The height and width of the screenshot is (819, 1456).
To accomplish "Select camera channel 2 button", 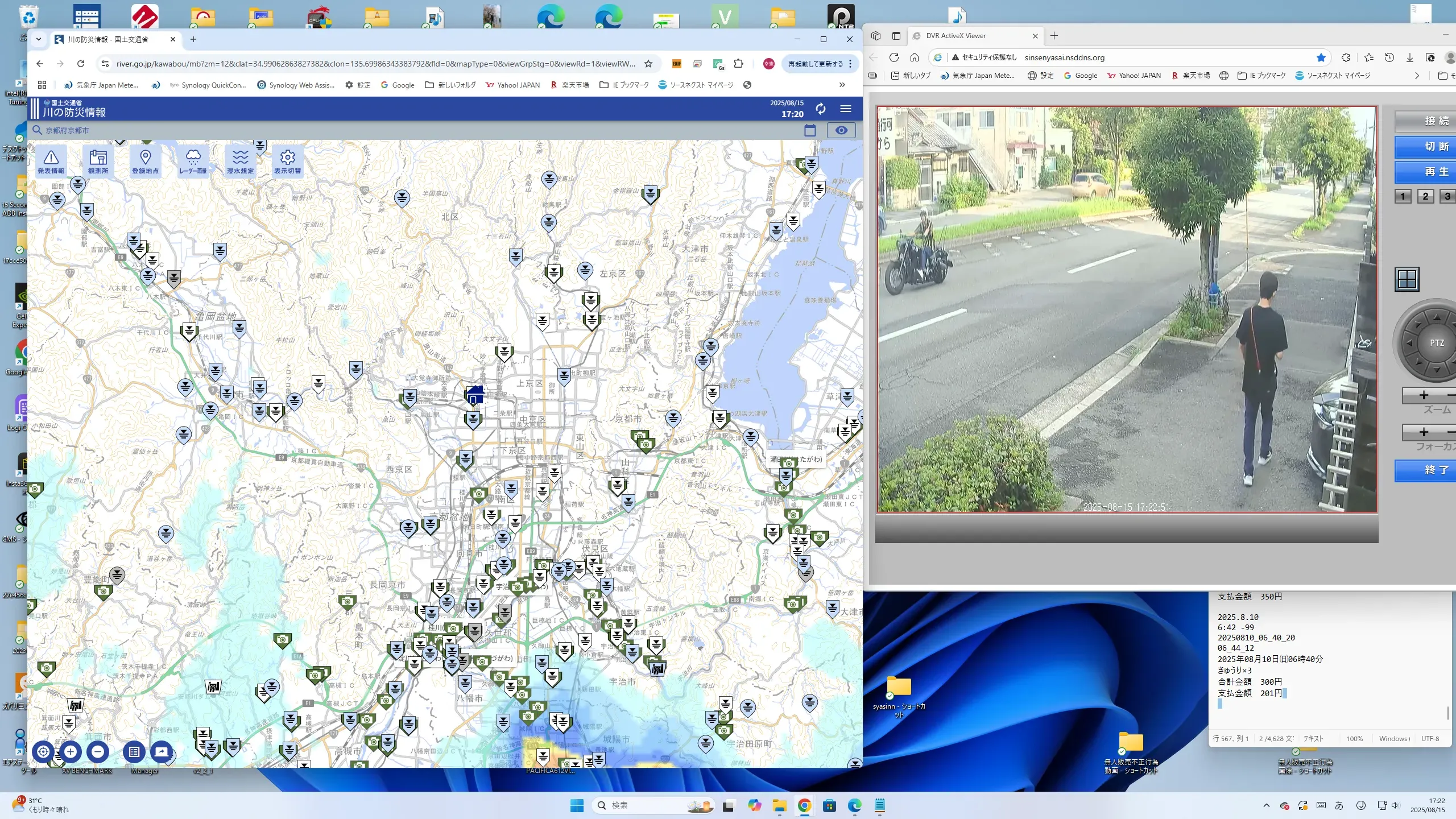I will 1425,196.
